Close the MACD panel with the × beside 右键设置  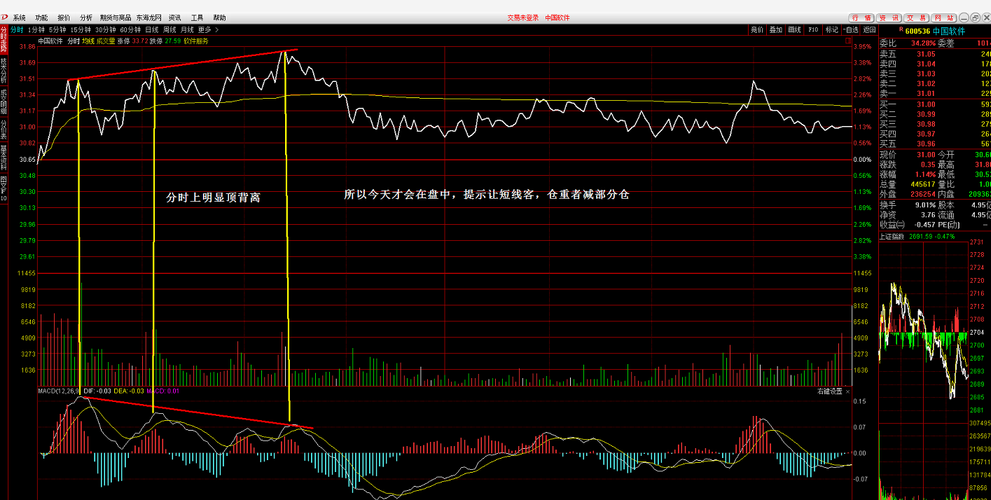click(x=848, y=391)
